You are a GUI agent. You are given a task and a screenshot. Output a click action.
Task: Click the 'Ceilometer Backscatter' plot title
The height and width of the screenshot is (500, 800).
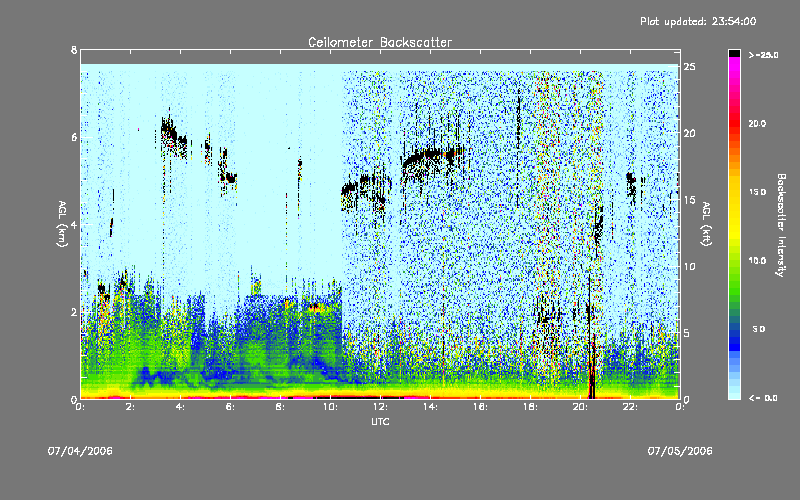[380, 42]
